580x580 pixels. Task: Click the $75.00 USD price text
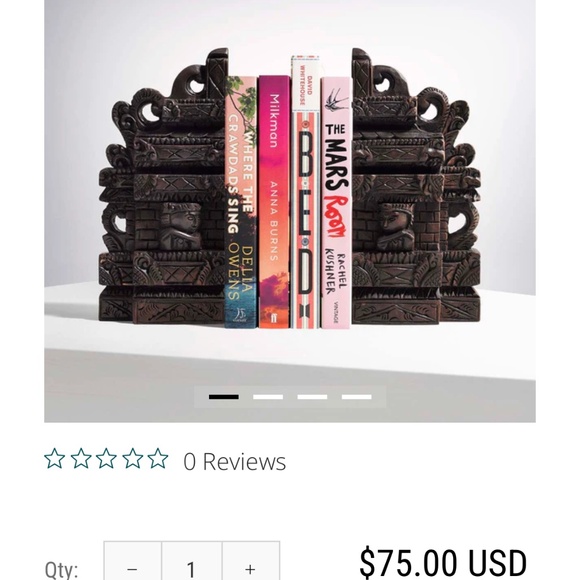click(x=442, y=562)
